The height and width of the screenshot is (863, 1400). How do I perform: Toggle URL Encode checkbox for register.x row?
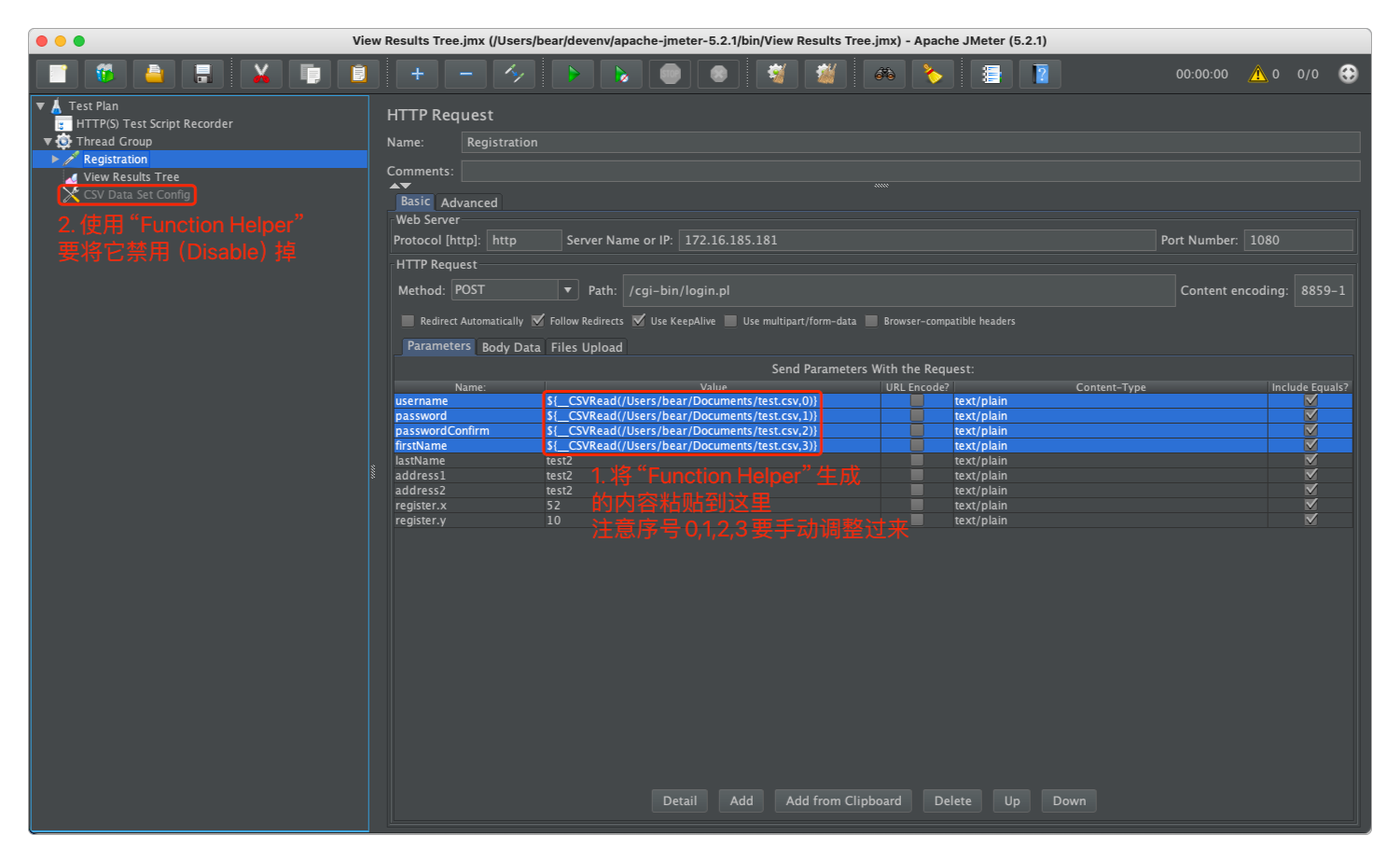(x=917, y=505)
